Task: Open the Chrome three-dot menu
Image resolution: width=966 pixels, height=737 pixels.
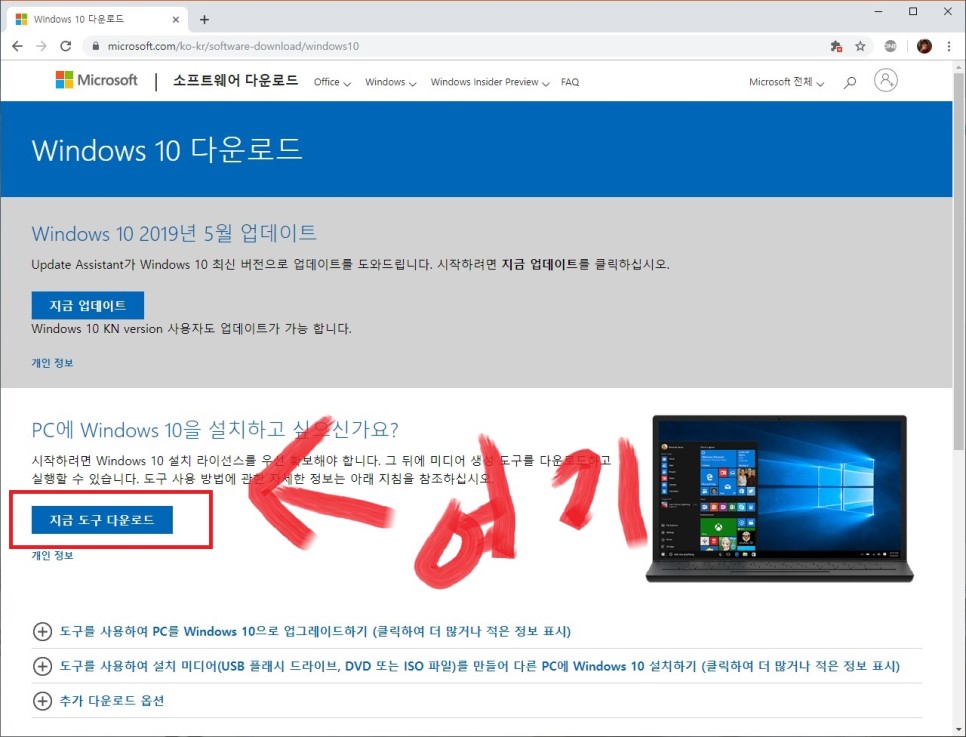Action: pos(949,46)
